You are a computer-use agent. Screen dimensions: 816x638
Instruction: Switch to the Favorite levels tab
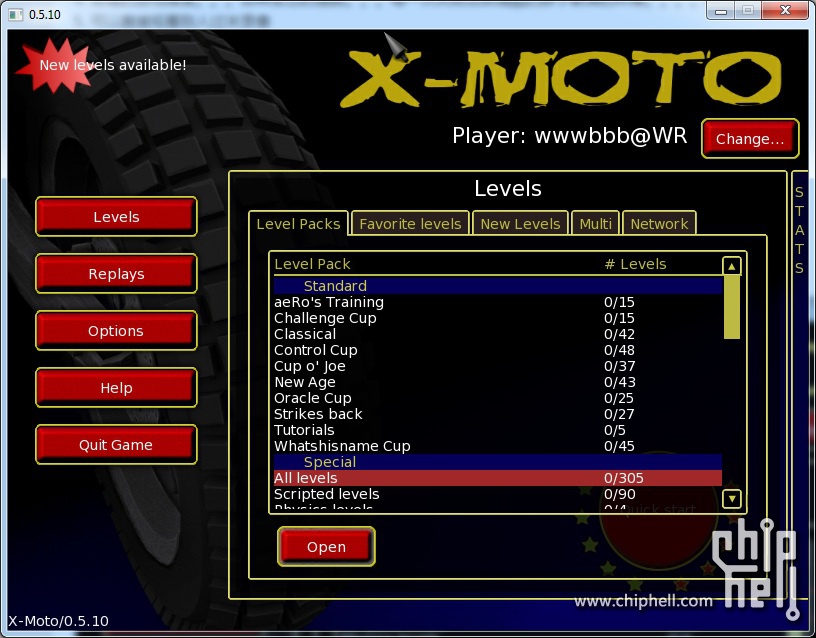410,224
